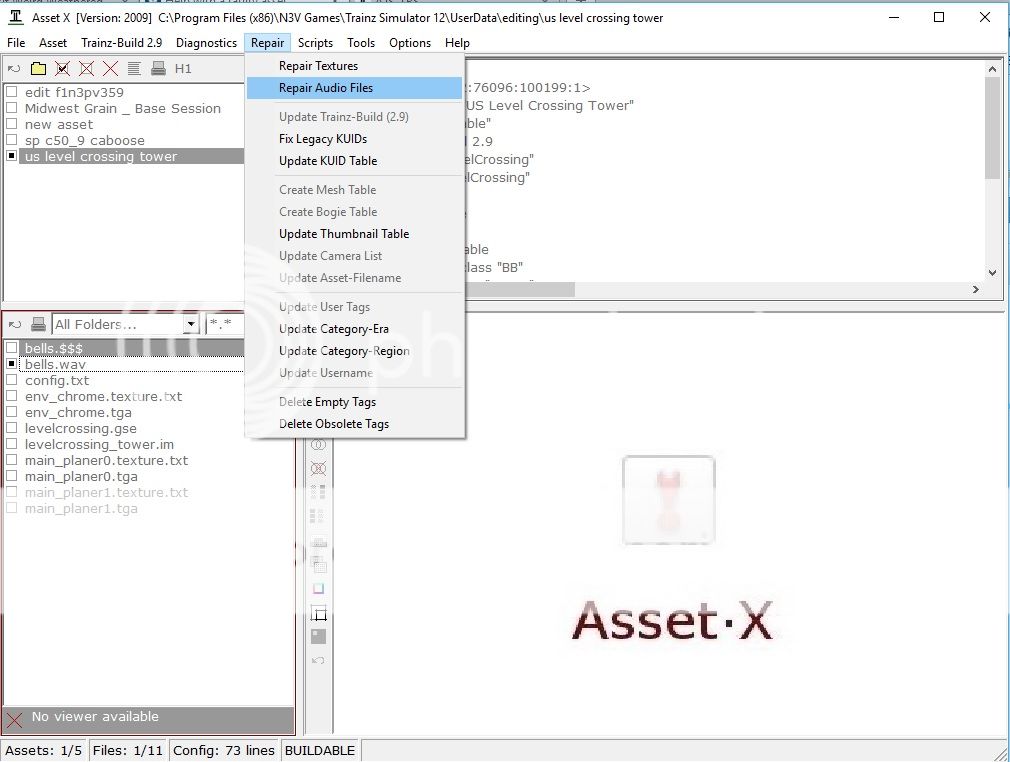Select levelcrossing_tower.im in file list

(99, 444)
